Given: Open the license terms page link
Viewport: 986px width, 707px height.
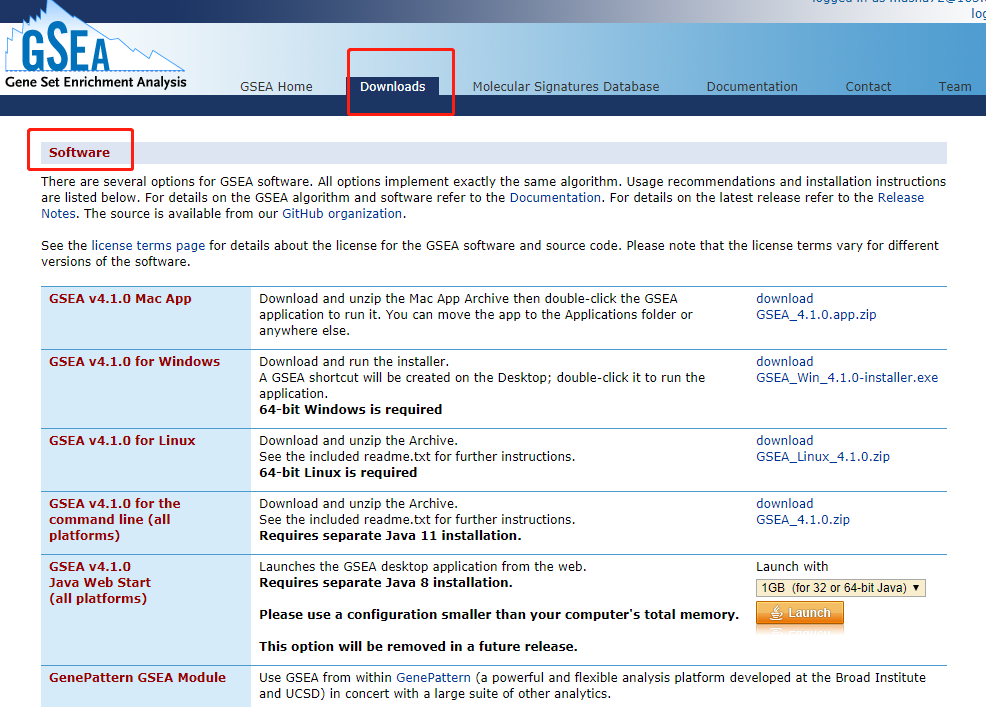Looking at the screenshot, I should pyautogui.click(x=148, y=245).
